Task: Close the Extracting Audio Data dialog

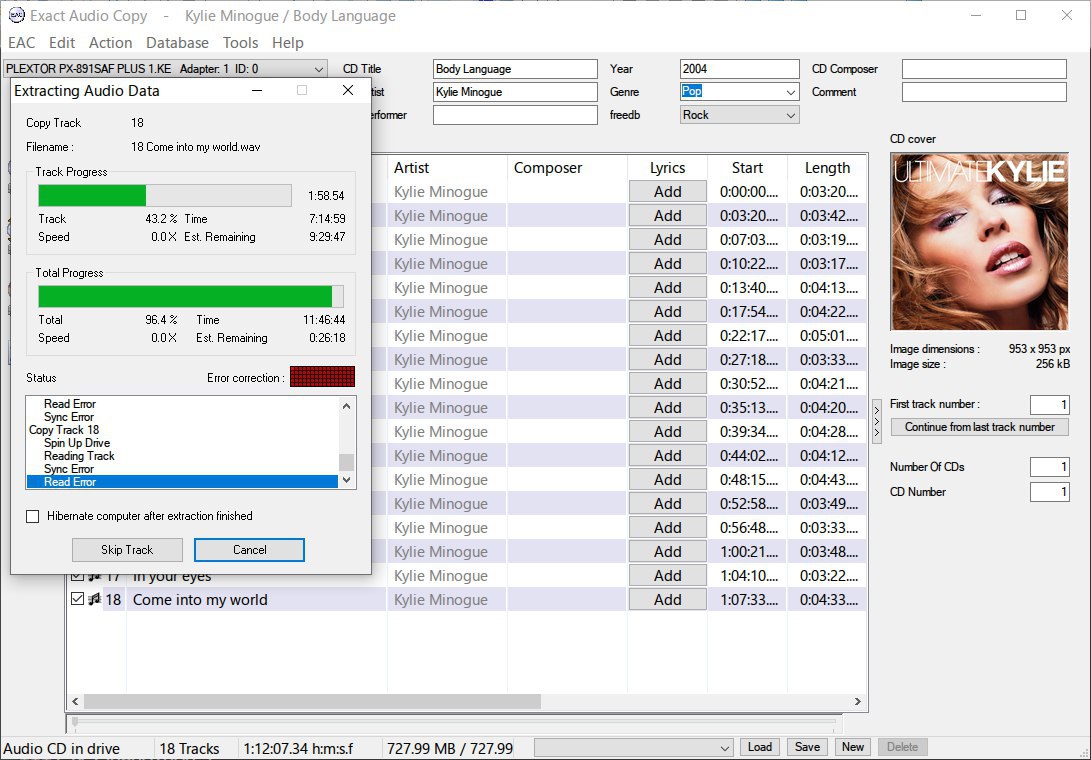Action: pyautogui.click(x=348, y=90)
